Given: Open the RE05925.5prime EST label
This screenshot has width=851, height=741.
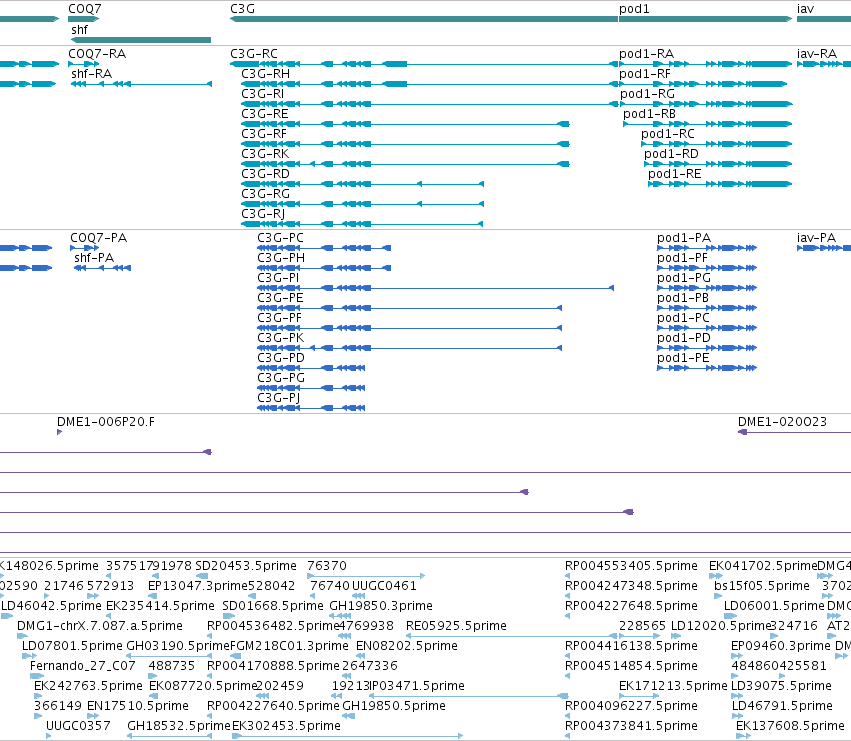Looking at the screenshot, I should coord(456,626).
